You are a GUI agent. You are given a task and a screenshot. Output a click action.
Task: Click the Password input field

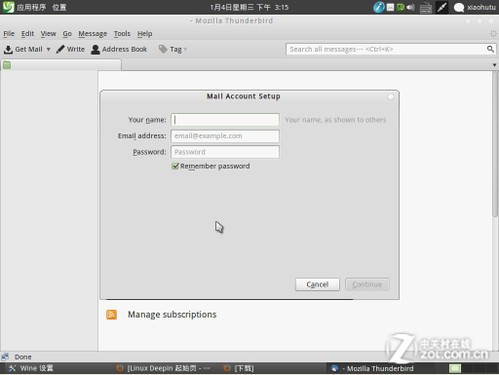[225, 152]
